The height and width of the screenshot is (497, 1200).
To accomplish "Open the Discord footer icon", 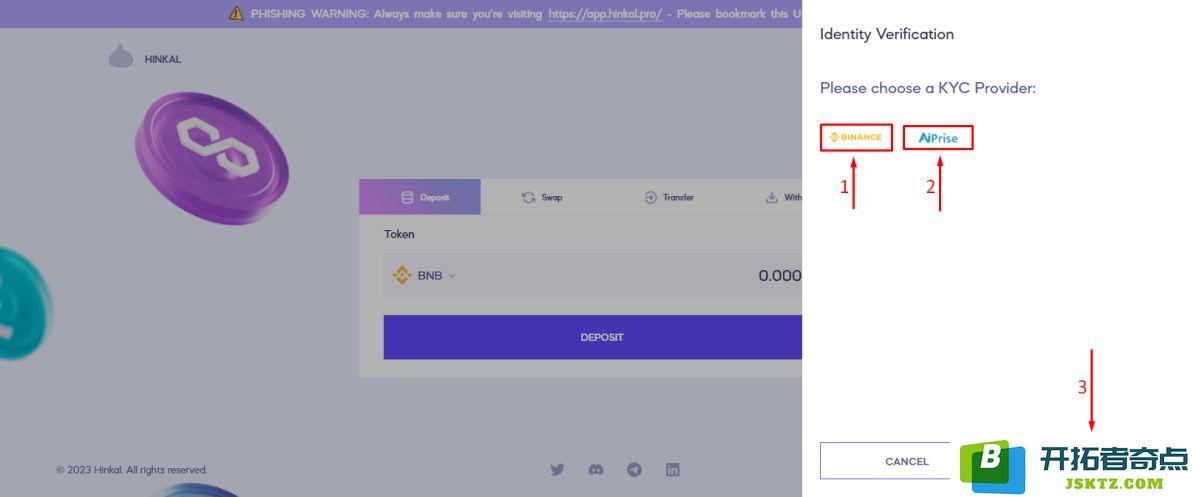I will (596, 469).
